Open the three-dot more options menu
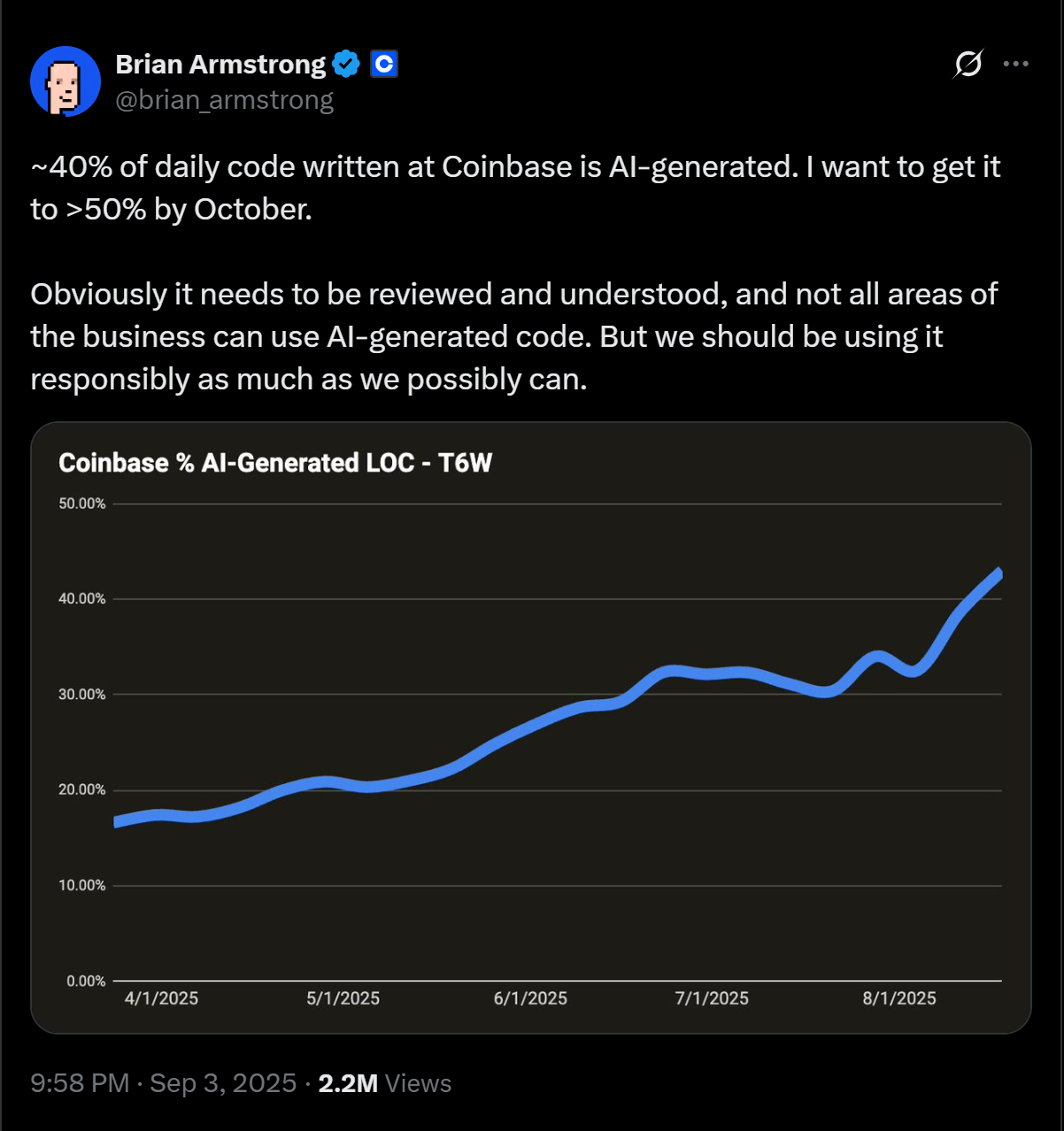The image size is (1064, 1131). click(x=1015, y=65)
